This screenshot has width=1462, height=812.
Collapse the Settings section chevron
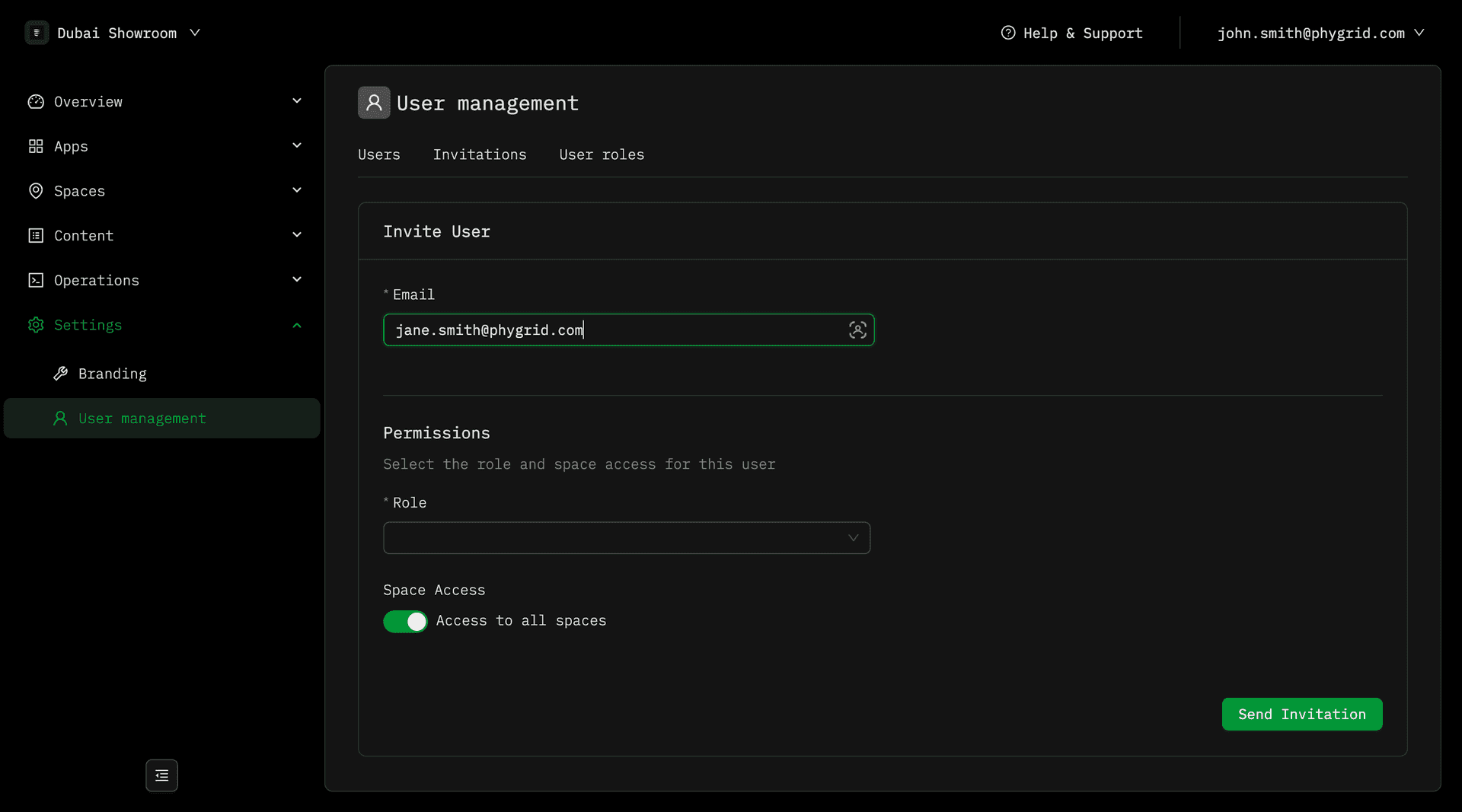297,325
